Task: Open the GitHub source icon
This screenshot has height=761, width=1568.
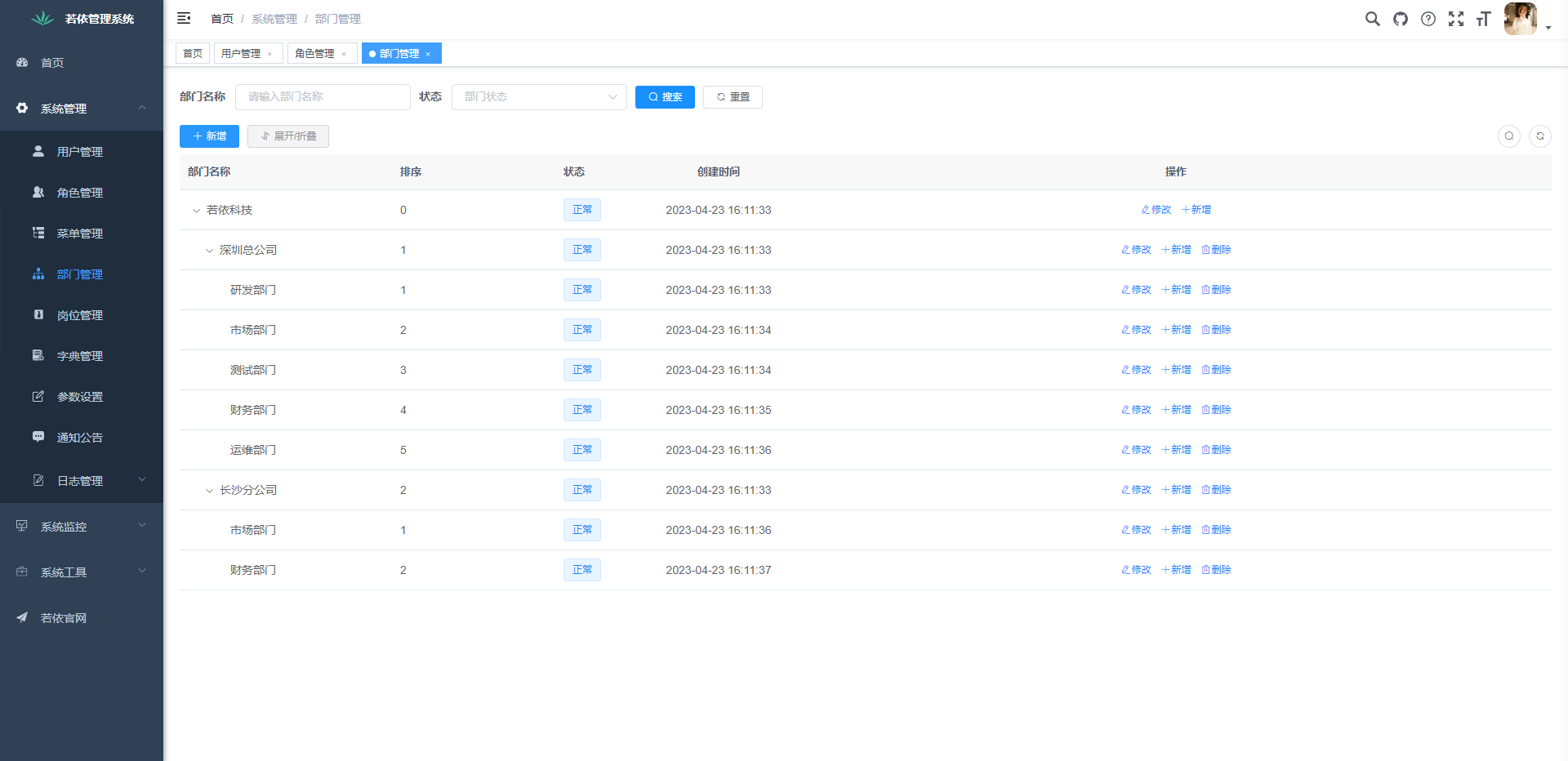Action: 1401,19
